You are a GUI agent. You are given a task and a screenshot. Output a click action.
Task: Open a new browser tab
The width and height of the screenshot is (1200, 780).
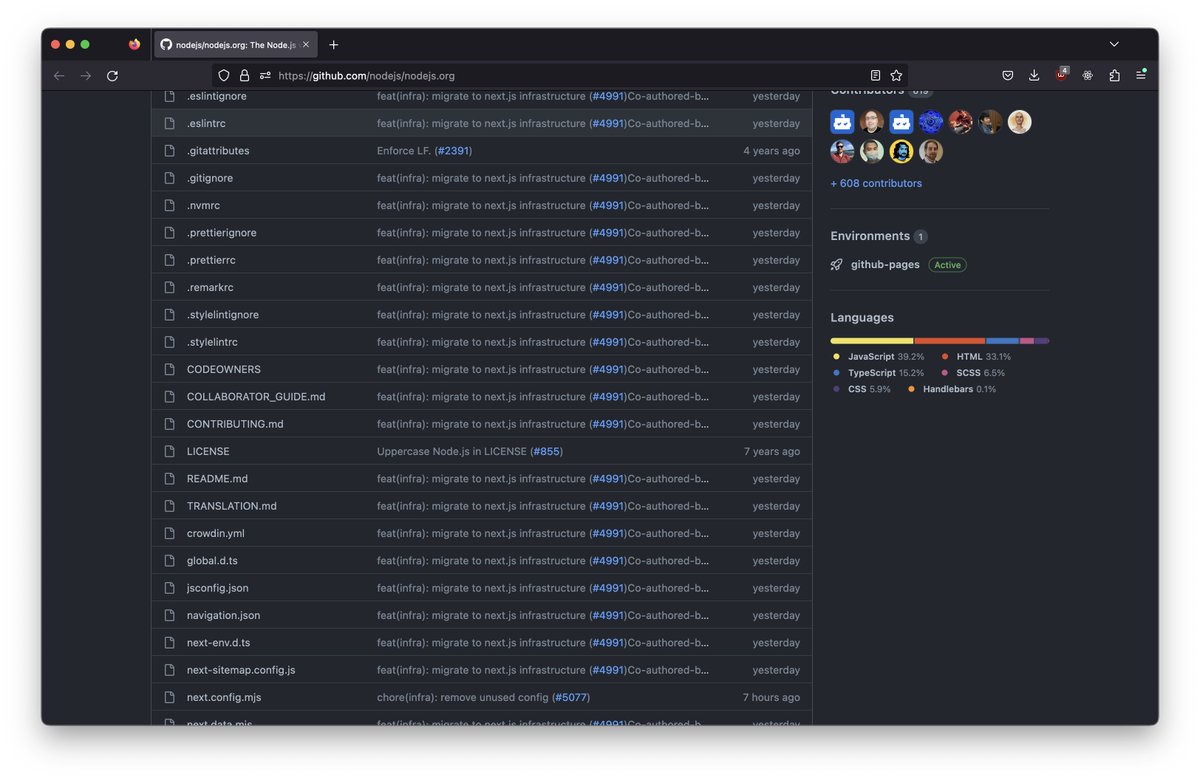tap(333, 45)
